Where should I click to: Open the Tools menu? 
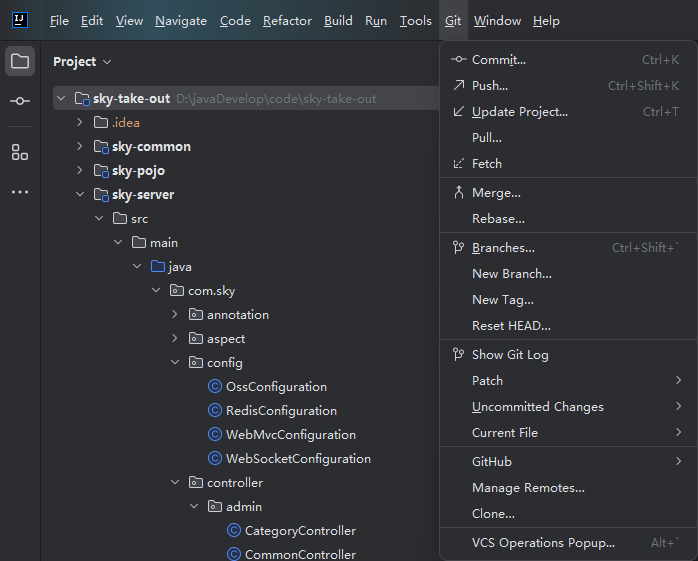point(415,21)
